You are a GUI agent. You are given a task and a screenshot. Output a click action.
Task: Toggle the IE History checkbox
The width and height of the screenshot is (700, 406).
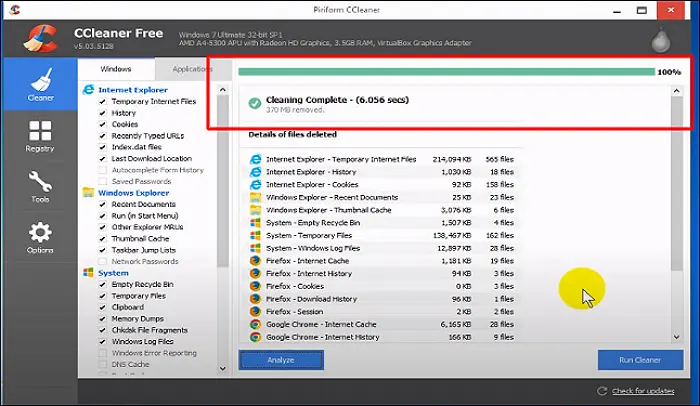pos(102,113)
